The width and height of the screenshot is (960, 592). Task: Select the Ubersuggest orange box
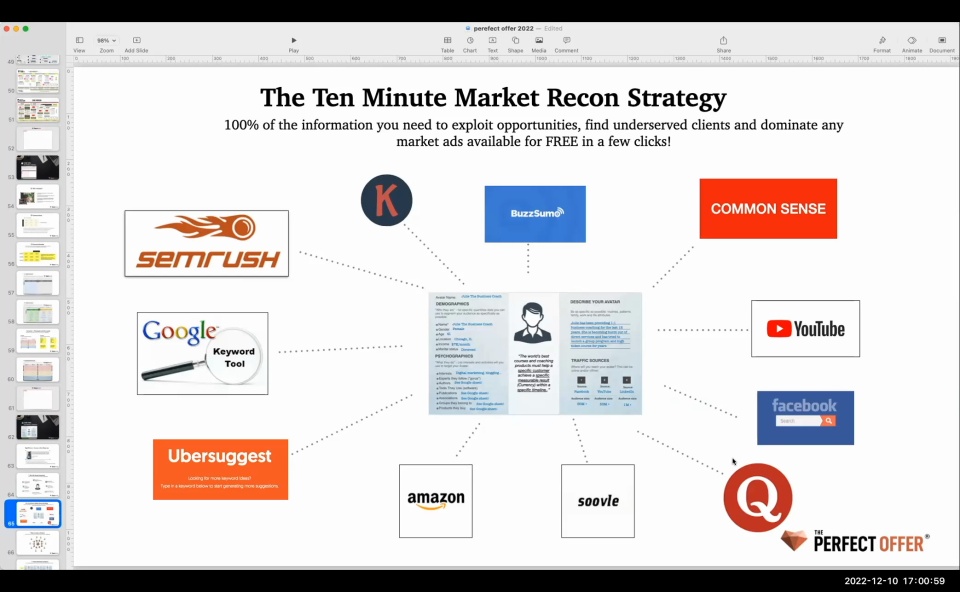pyautogui.click(x=220, y=469)
